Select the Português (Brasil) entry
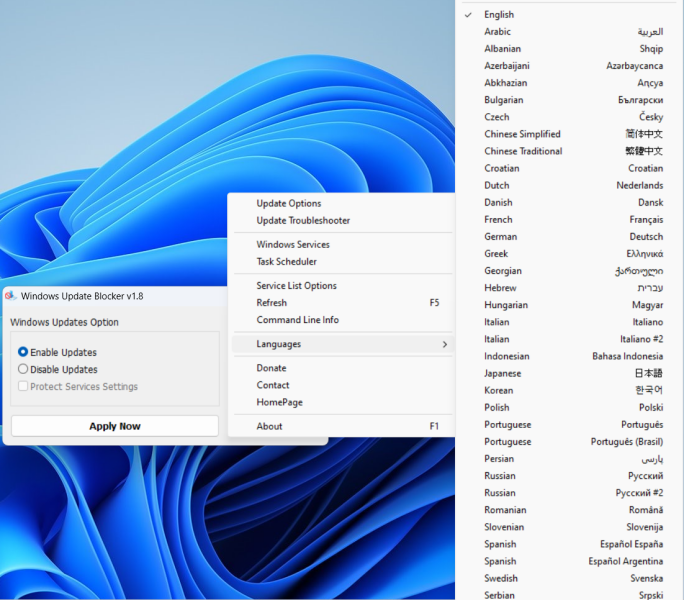This screenshot has height=600, width=684. 569,441
